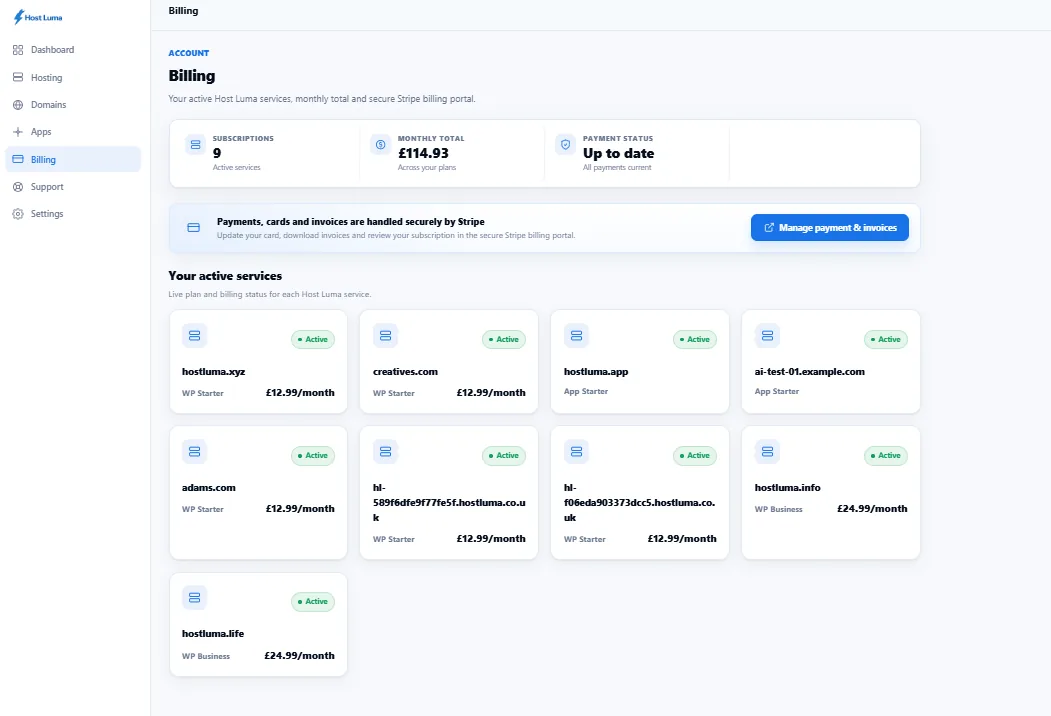This screenshot has width=1051, height=716.
Task: Click the Billing card icon in sidebar
Action: [x=18, y=160]
